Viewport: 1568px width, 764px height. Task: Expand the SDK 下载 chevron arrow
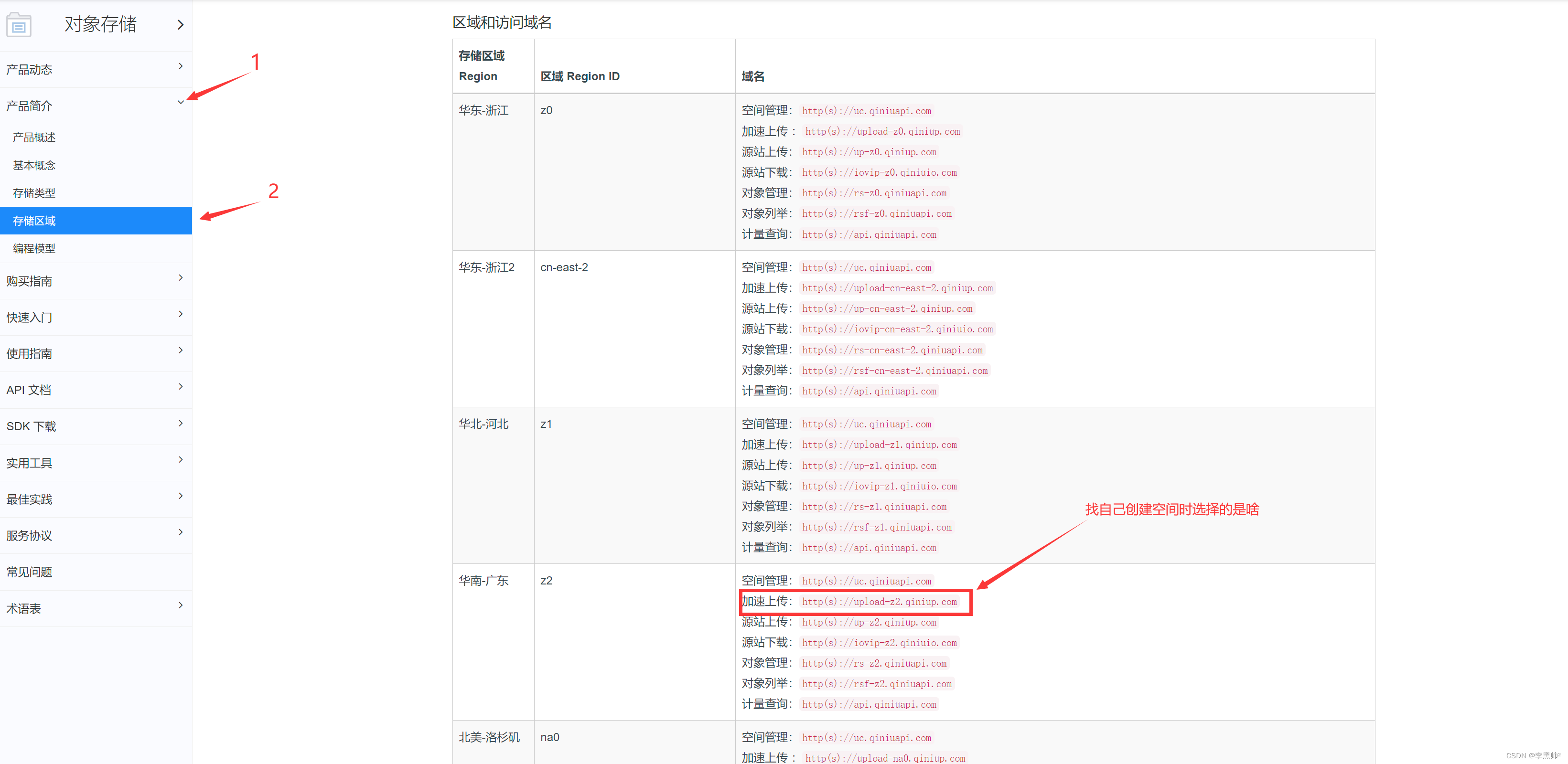coord(180,424)
